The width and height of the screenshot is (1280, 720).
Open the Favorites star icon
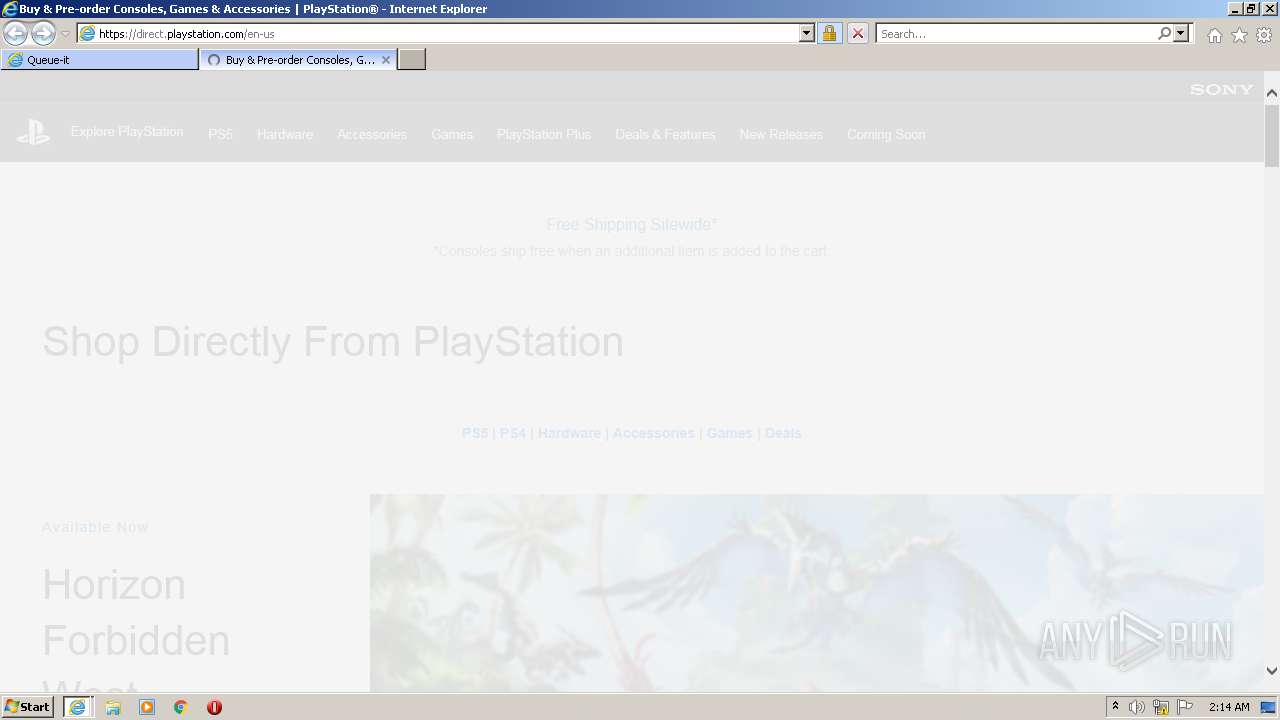point(1239,35)
